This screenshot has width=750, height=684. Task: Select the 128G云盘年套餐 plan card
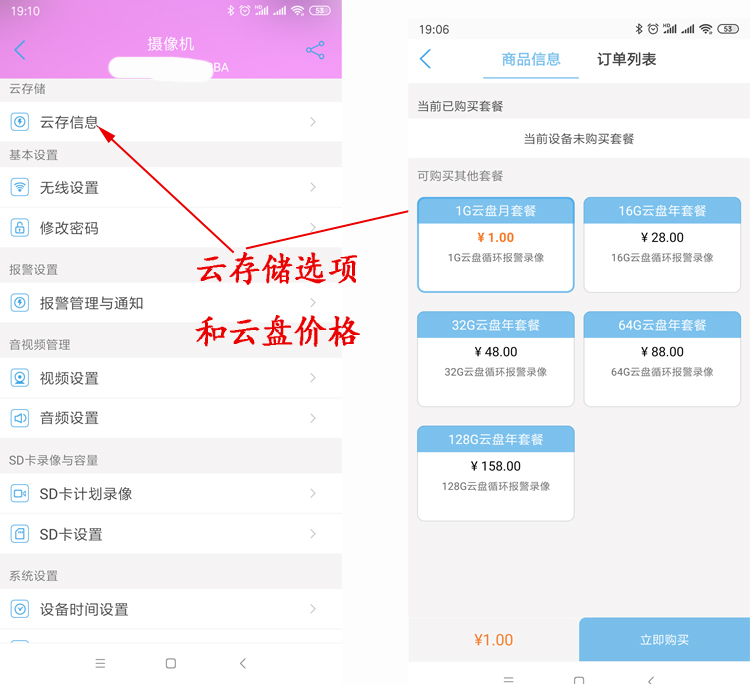(496, 473)
